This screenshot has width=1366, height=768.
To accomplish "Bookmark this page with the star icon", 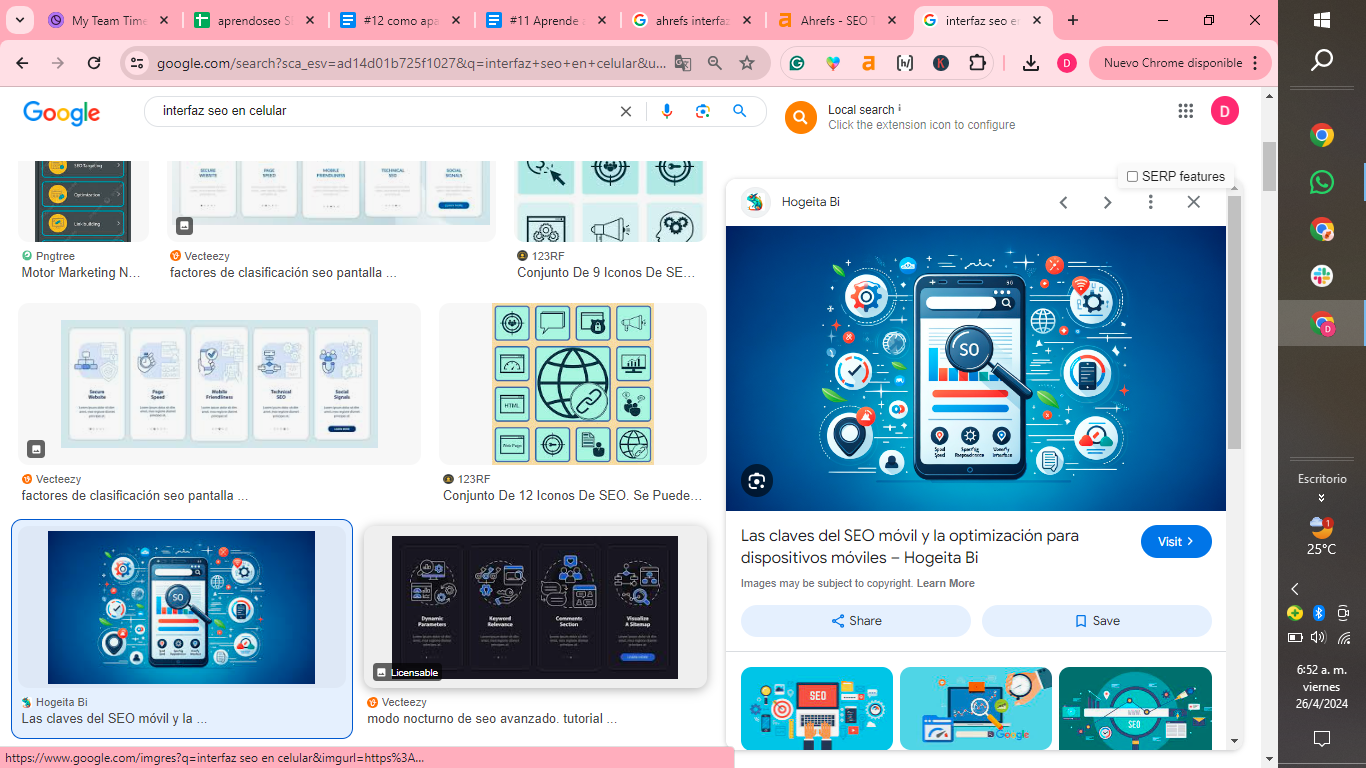I will point(747,63).
